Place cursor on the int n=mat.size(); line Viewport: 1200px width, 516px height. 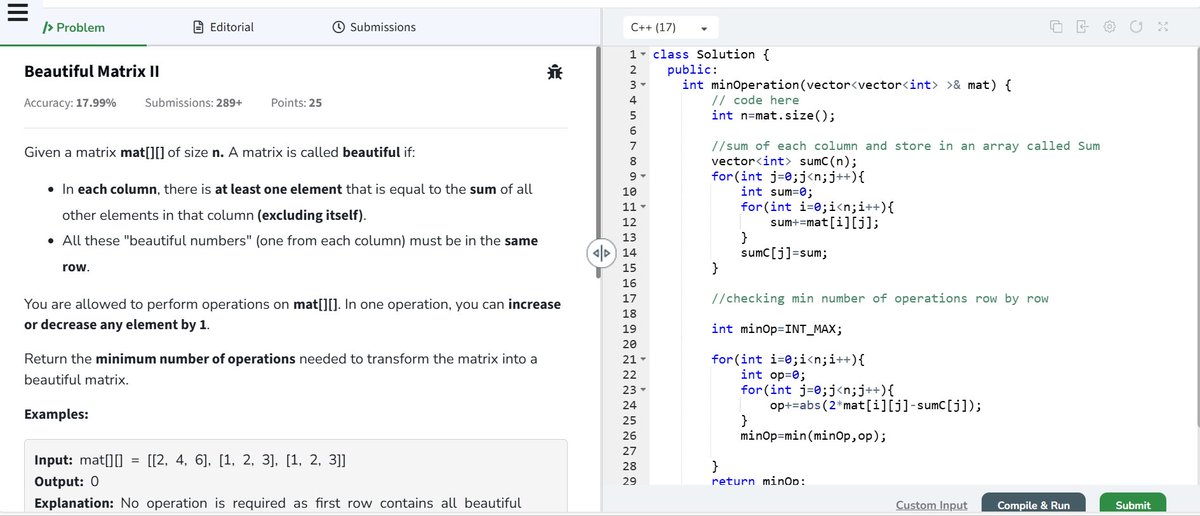[x=772, y=115]
